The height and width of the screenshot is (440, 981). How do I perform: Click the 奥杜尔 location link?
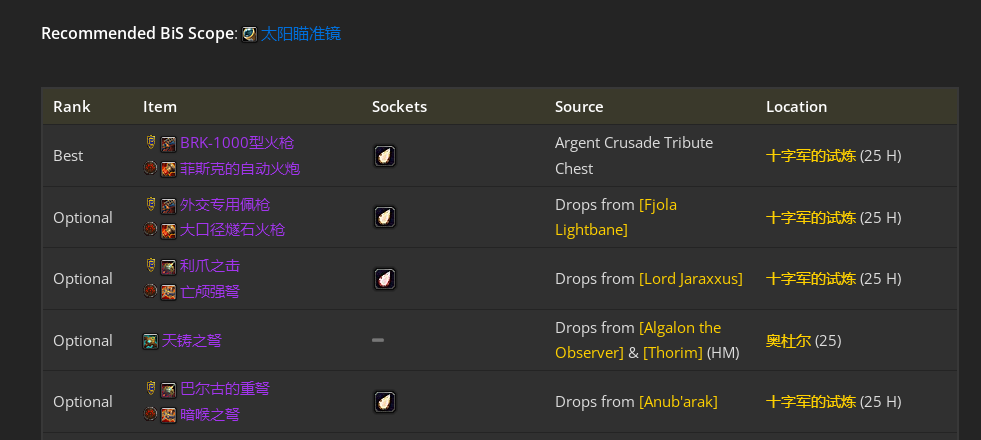tap(788, 340)
